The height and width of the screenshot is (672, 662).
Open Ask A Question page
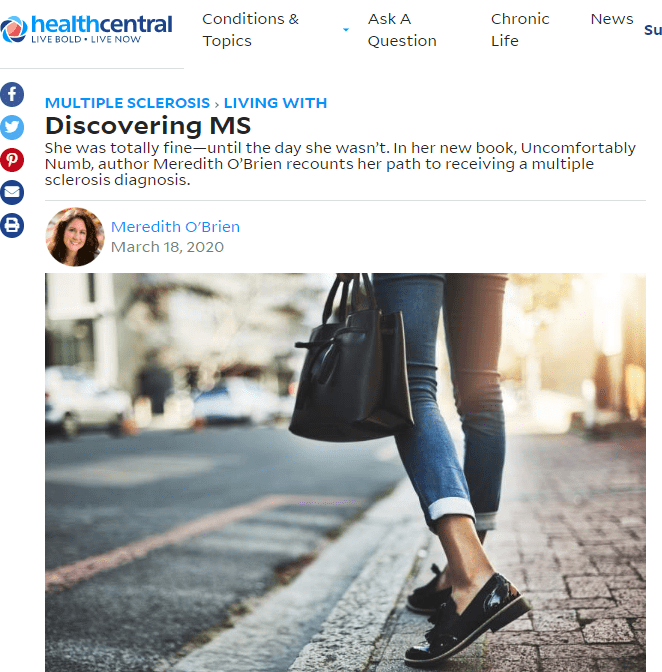pyautogui.click(x=402, y=30)
